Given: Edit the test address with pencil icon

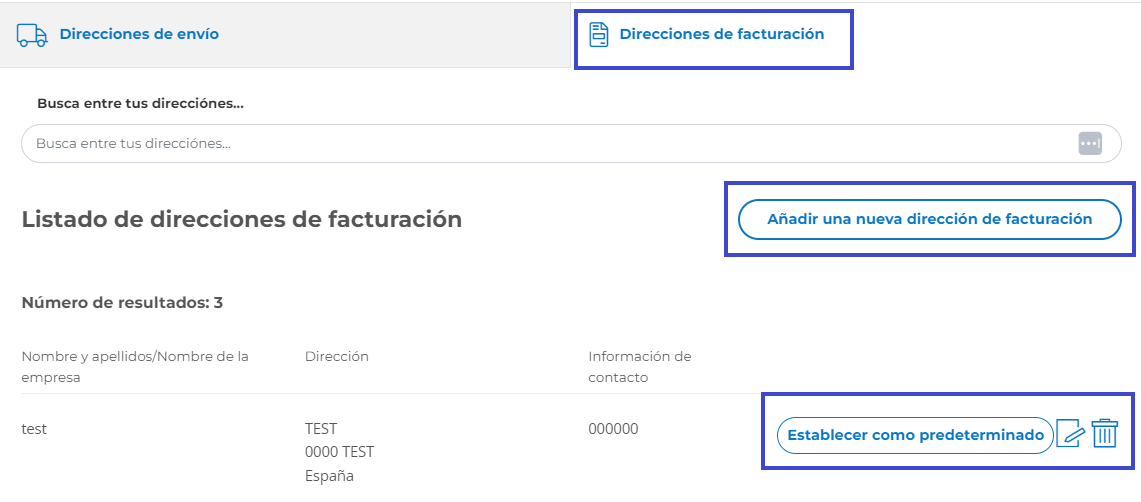Looking at the screenshot, I should (x=1070, y=434).
